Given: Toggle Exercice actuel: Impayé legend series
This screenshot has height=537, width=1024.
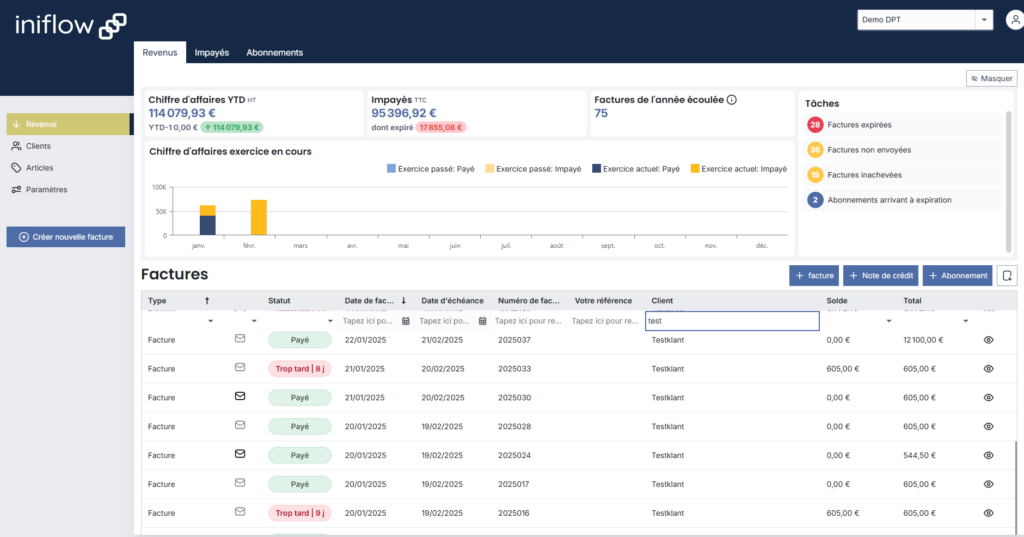Looking at the screenshot, I should 739,169.
